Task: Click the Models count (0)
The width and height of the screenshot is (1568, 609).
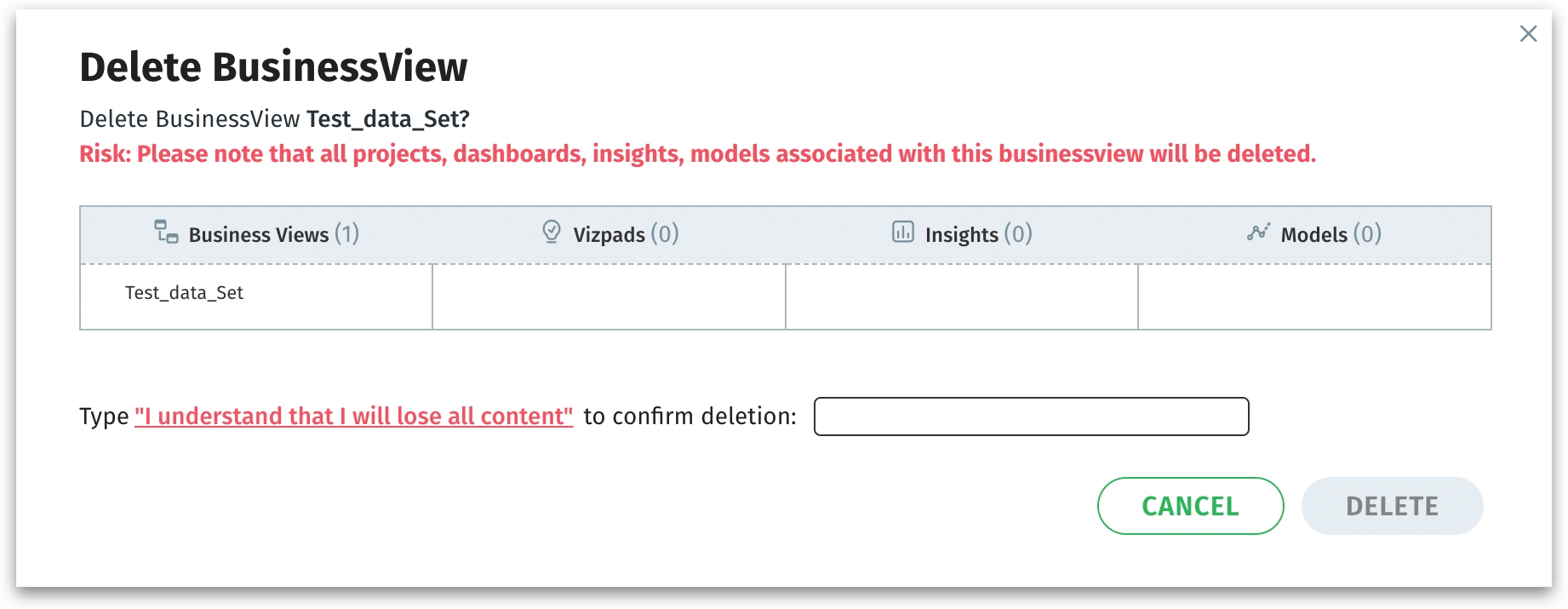Action: [1367, 234]
